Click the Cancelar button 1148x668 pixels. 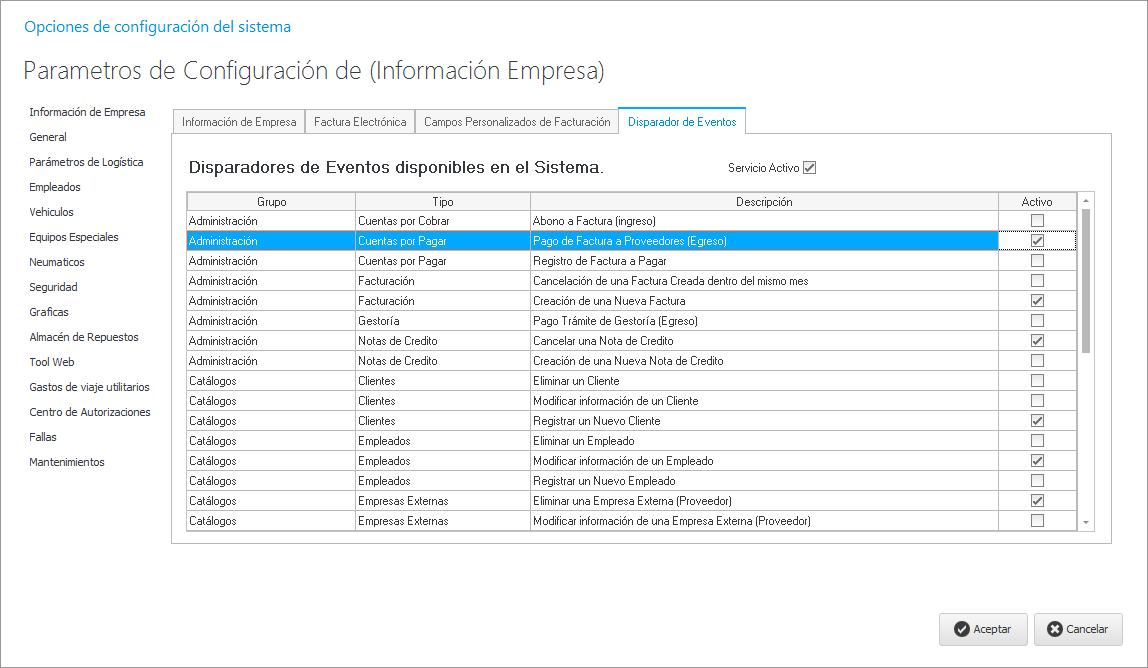point(1077,629)
